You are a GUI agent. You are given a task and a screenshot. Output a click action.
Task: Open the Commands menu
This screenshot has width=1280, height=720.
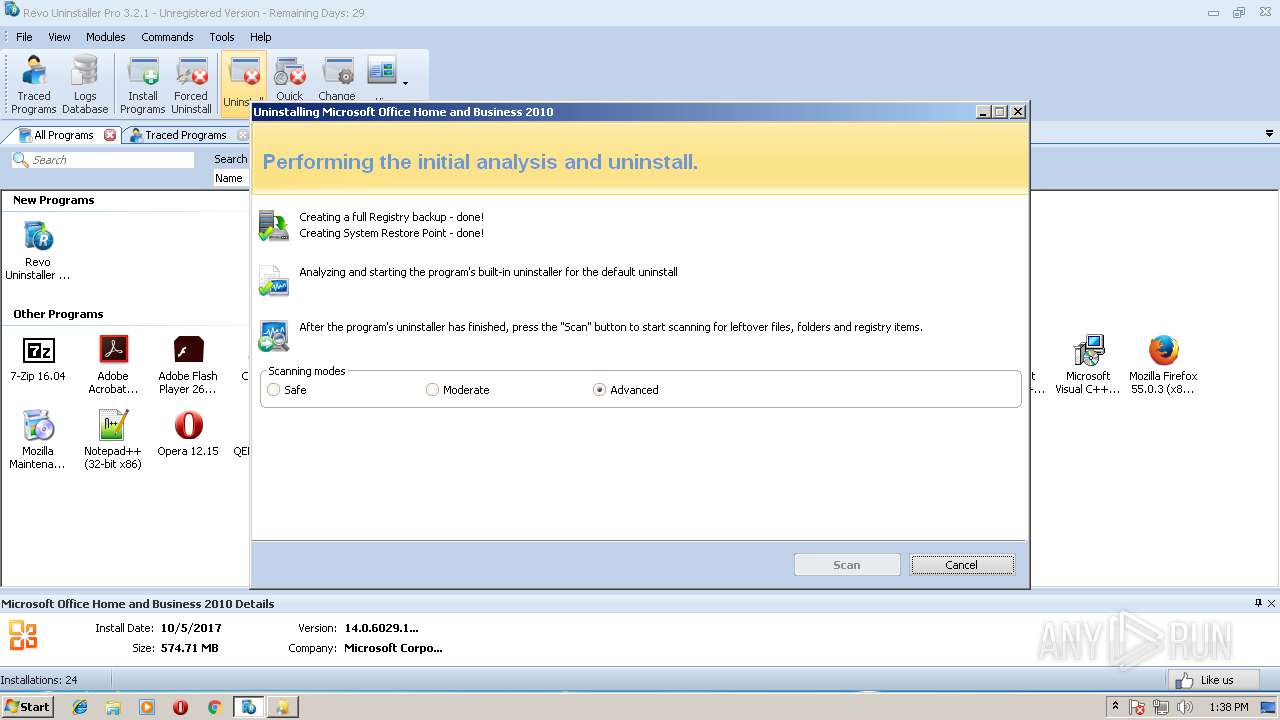coord(167,37)
